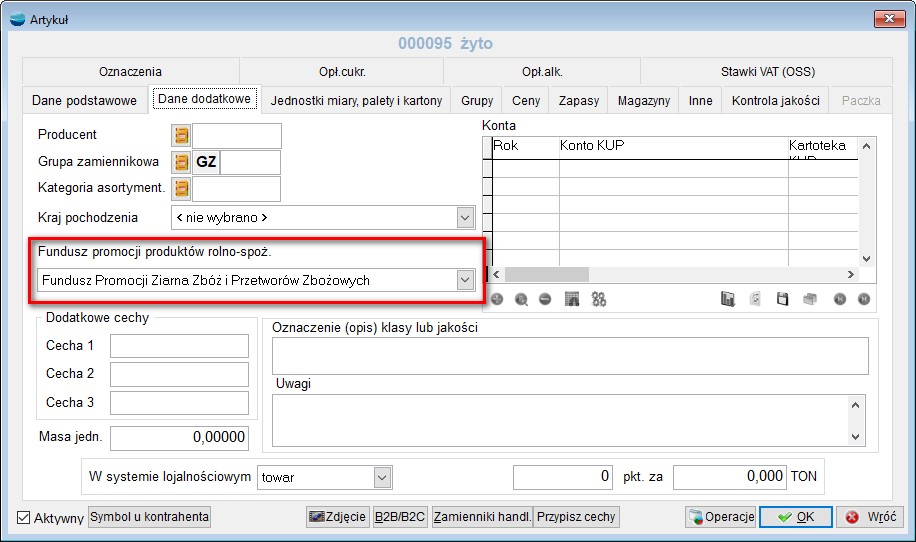
Task: Click Konta vertical scrollbar up arrow
Action: (866, 146)
